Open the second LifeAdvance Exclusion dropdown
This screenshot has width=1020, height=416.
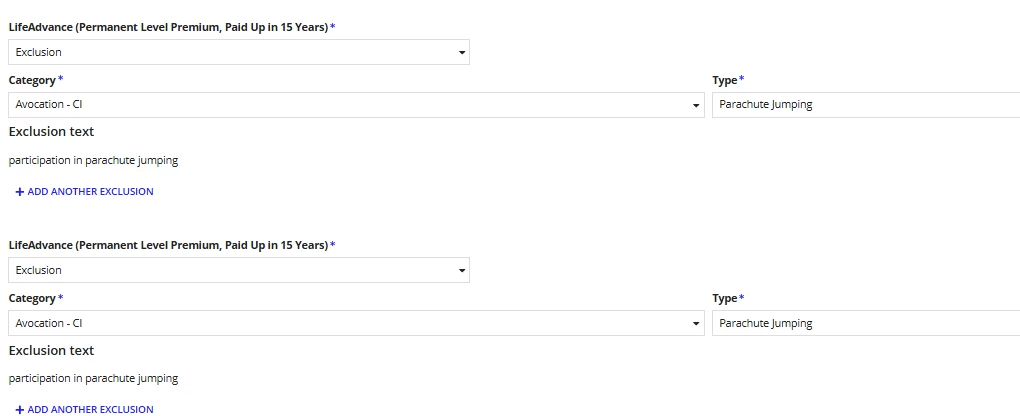point(239,270)
